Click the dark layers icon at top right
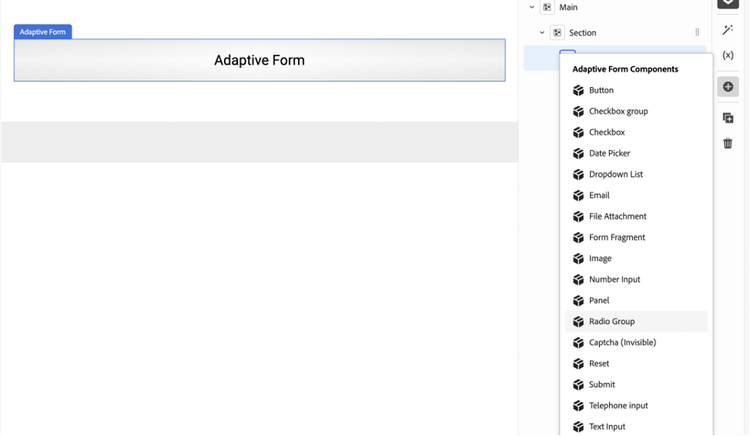 (x=728, y=4)
